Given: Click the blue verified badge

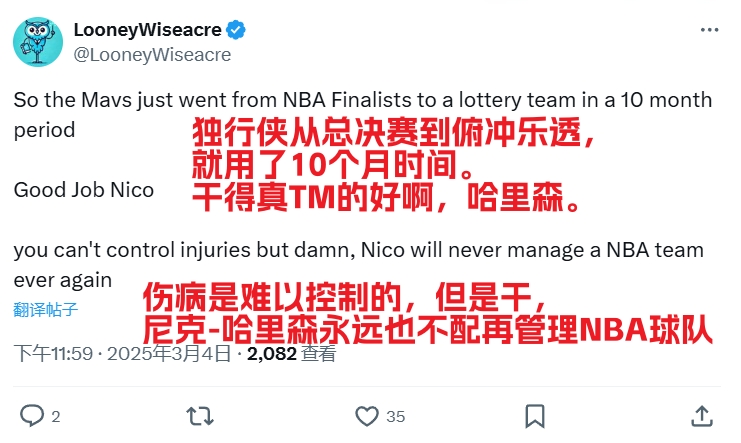Looking at the screenshot, I should pyautogui.click(x=239, y=31).
